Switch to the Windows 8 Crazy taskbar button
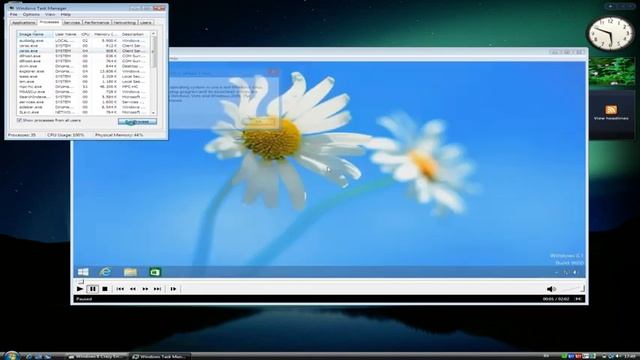640x360 pixels. 97,356
